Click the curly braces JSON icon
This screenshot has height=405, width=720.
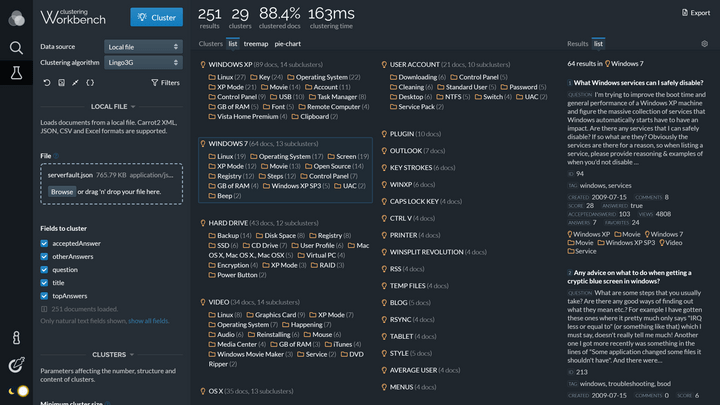pos(90,83)
